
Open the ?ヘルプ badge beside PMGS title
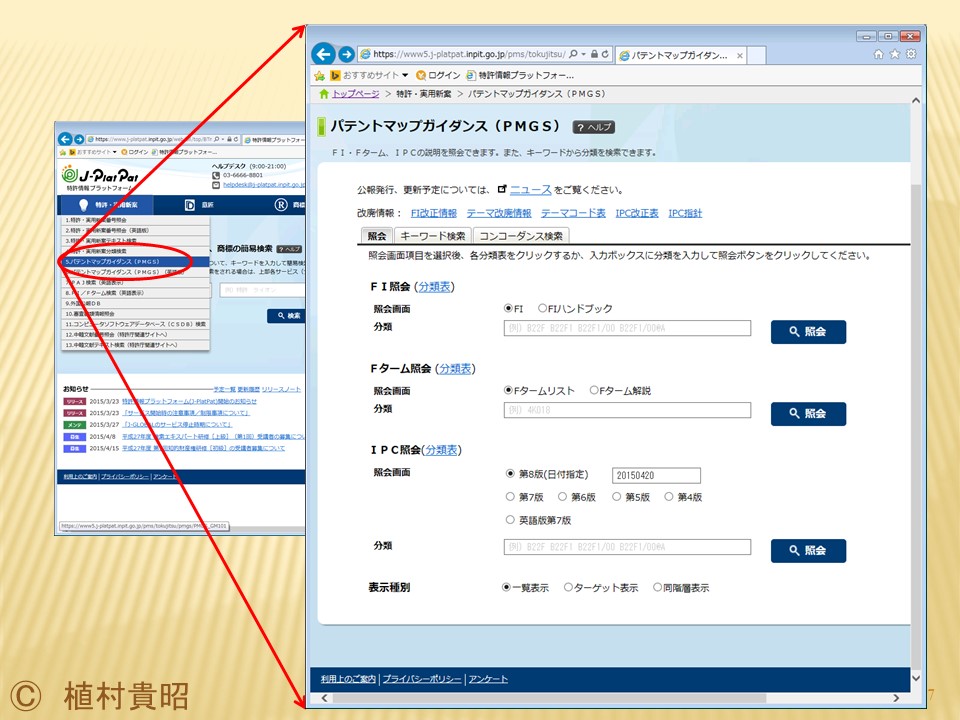tap(594, 127)
